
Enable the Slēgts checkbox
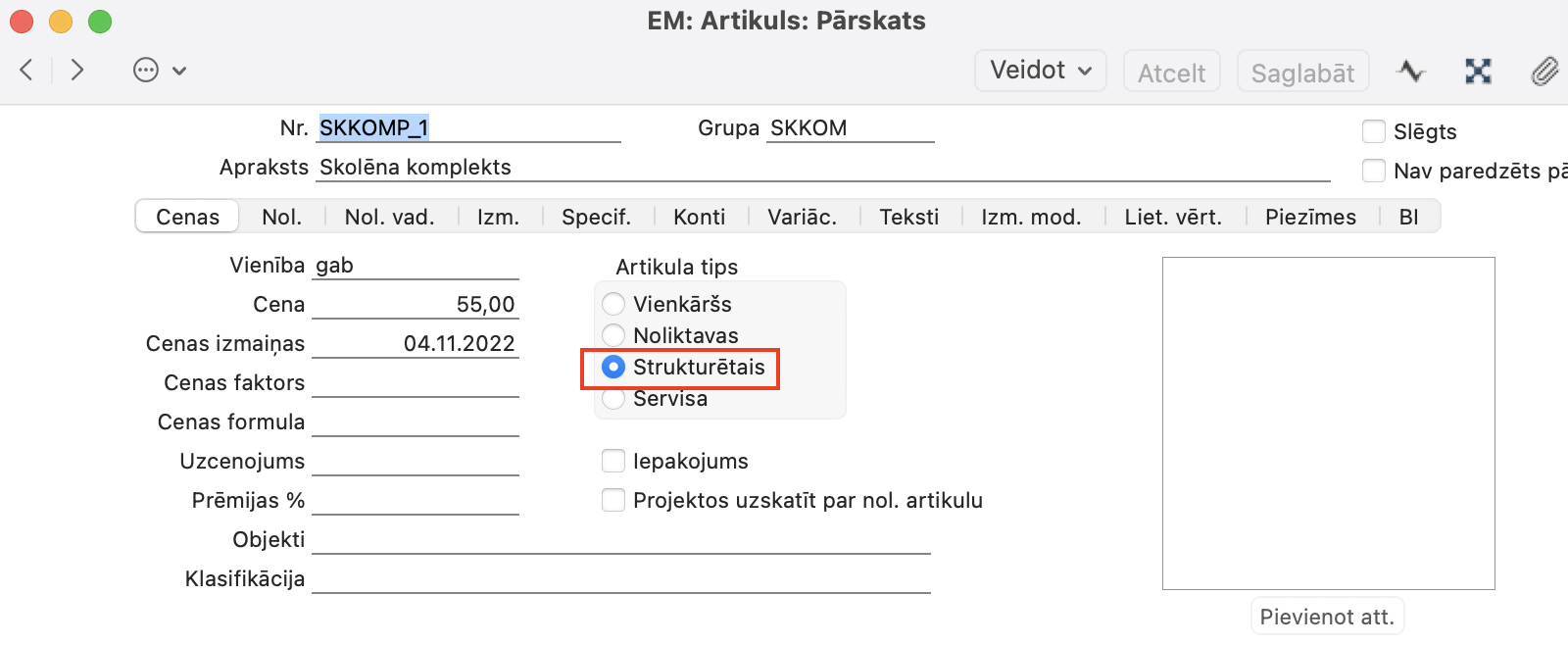pyautogui.click(x=1374, y=131)
